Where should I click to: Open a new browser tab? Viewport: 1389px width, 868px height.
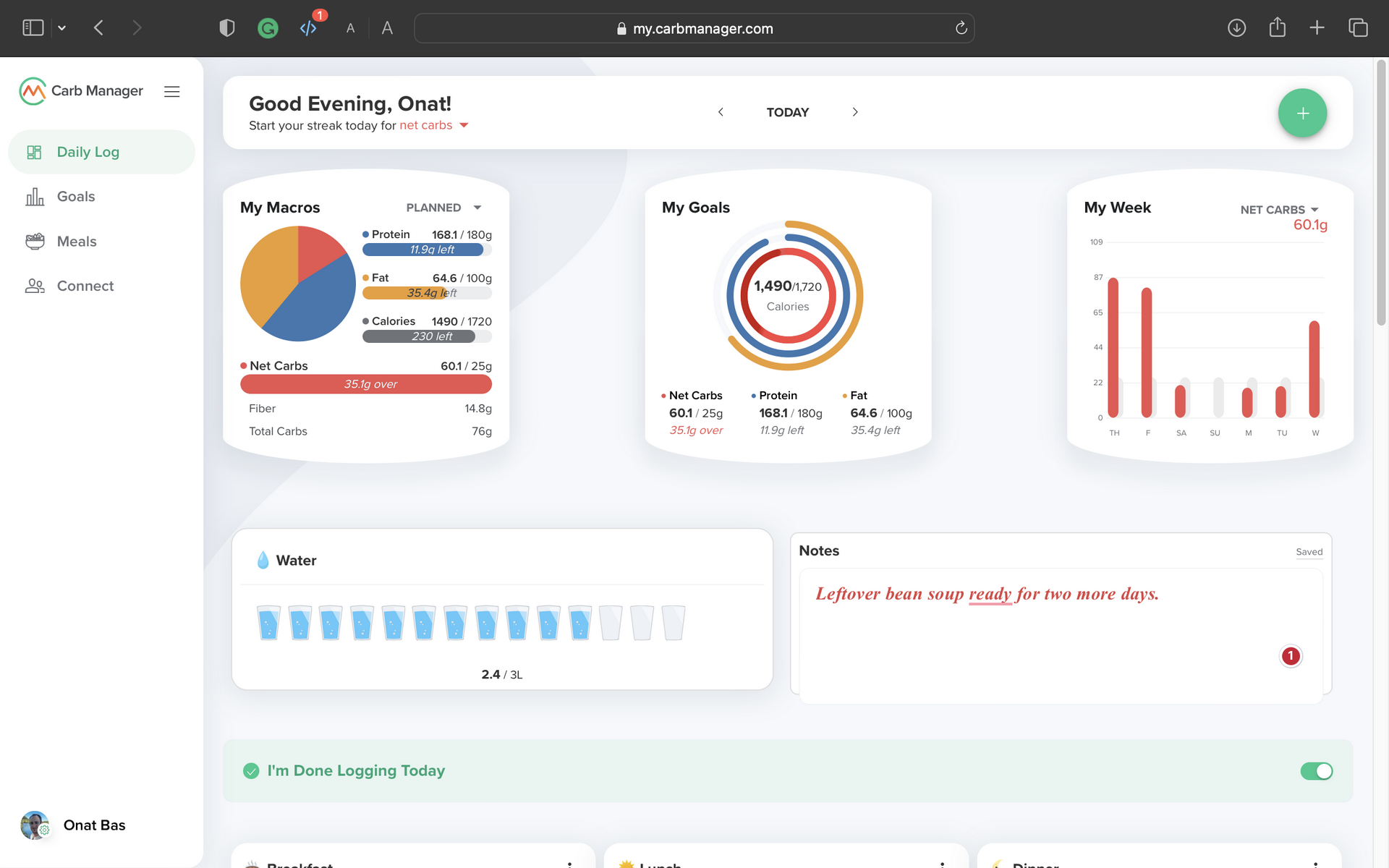click(1317, 28)
